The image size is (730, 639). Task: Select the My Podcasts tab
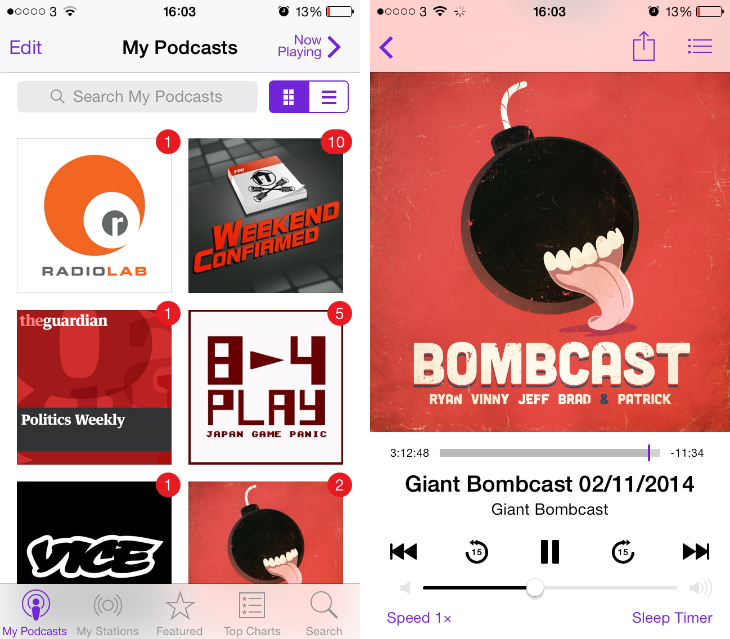click(35, 612)
